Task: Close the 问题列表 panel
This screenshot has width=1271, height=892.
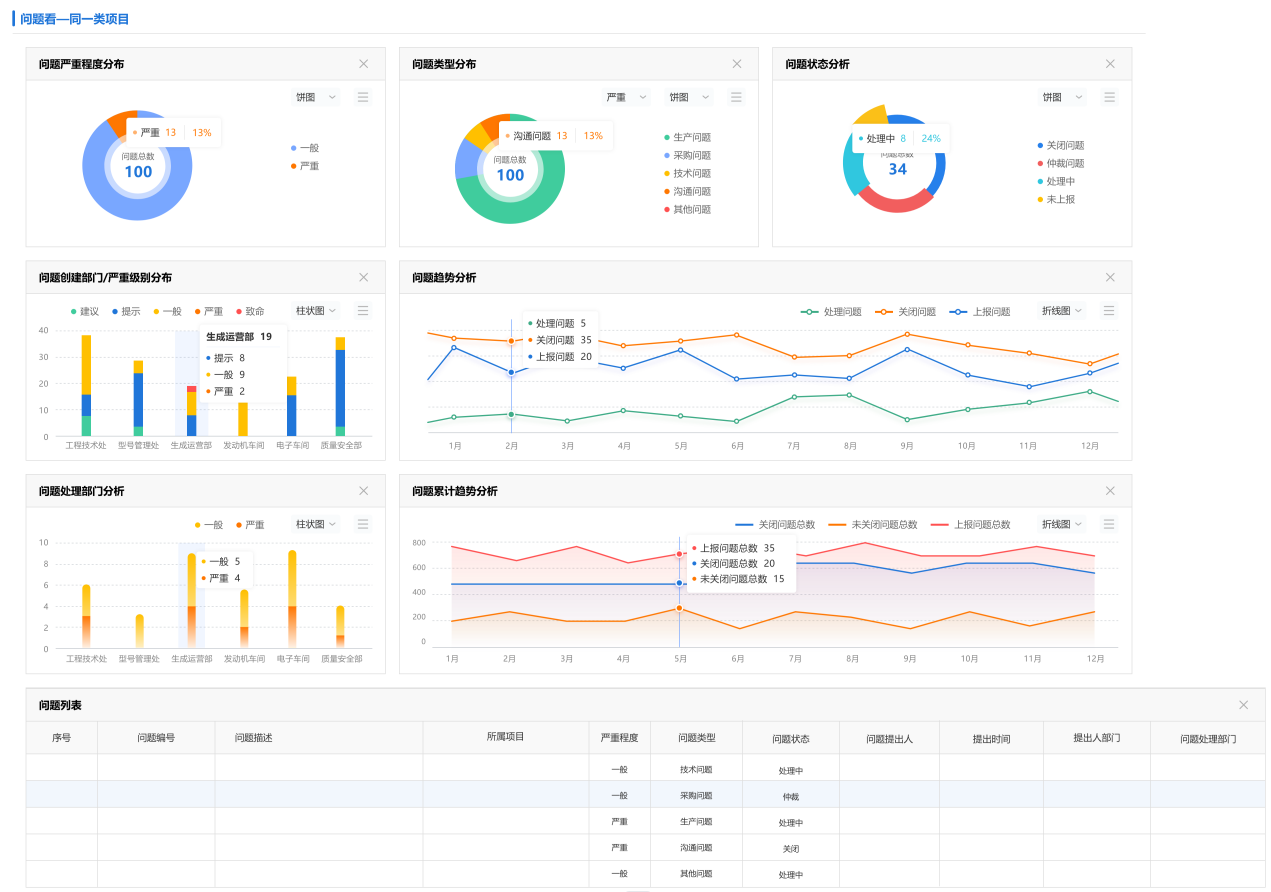Action: (x=1243, y=705)
